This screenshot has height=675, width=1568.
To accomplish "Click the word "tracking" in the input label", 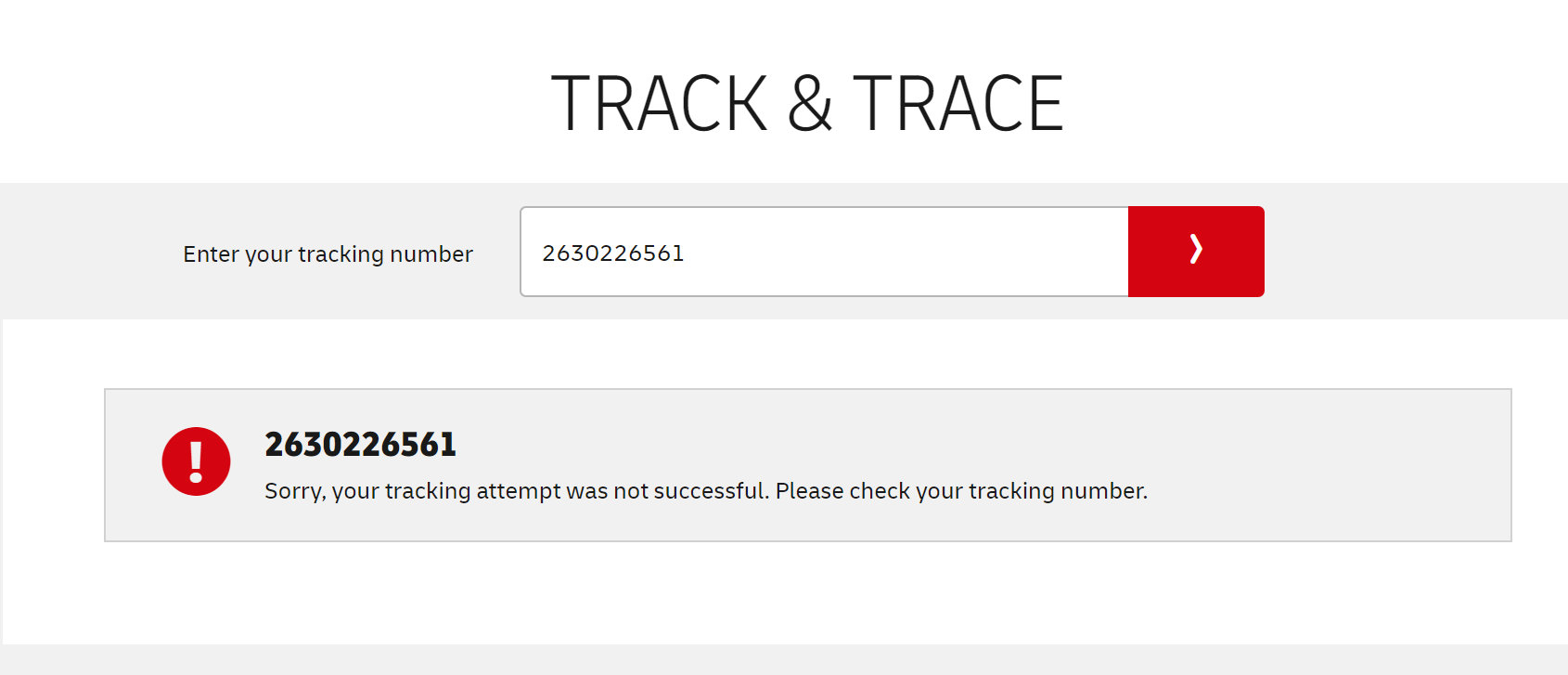I will tap(341, 254).
